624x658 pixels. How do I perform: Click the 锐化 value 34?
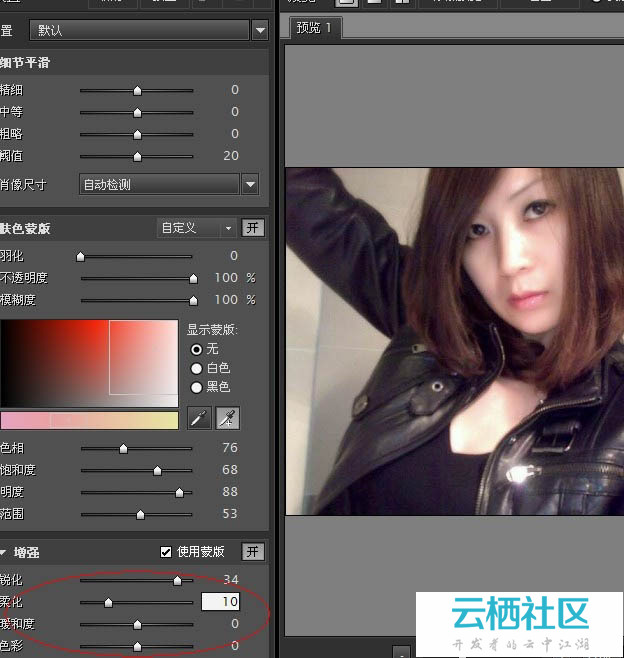pyautogui.click(x=231, y=580)
